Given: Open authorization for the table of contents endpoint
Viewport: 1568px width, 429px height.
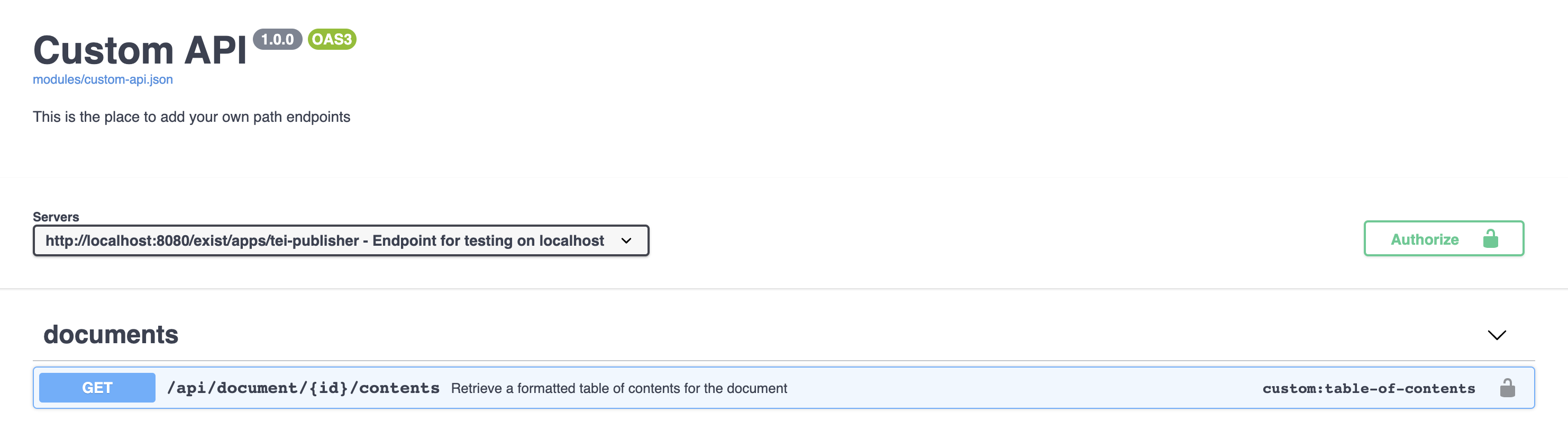Looking at the screenshot, I should (1509, 388).
